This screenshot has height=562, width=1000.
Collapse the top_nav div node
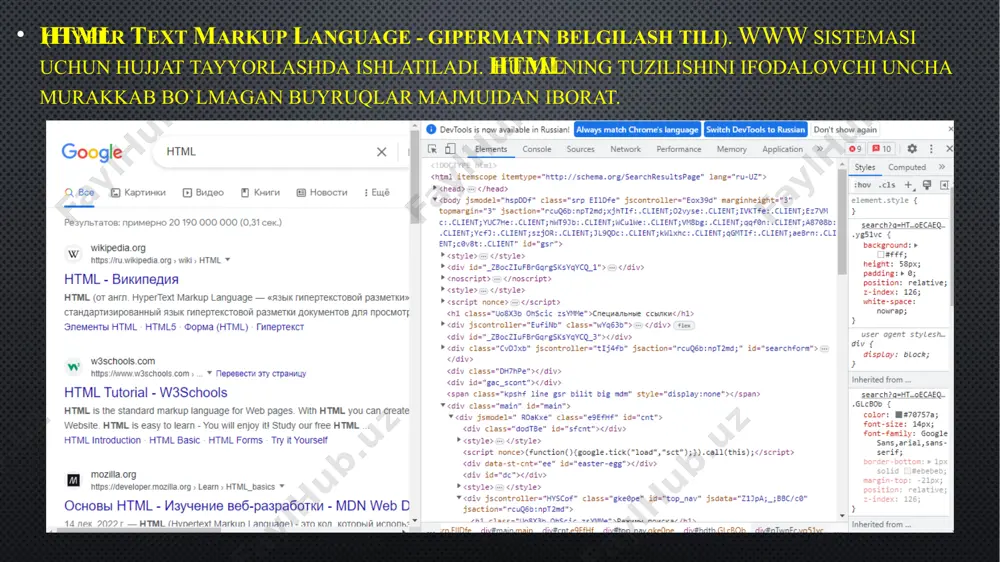(x=459, y=498)
